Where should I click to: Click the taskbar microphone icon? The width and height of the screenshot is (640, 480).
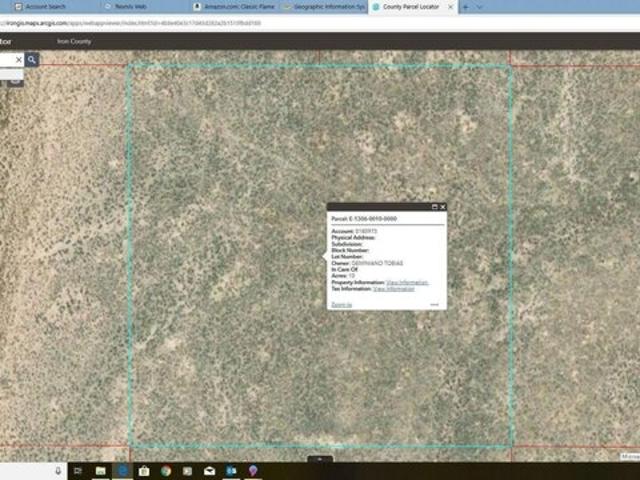point(58,470)
